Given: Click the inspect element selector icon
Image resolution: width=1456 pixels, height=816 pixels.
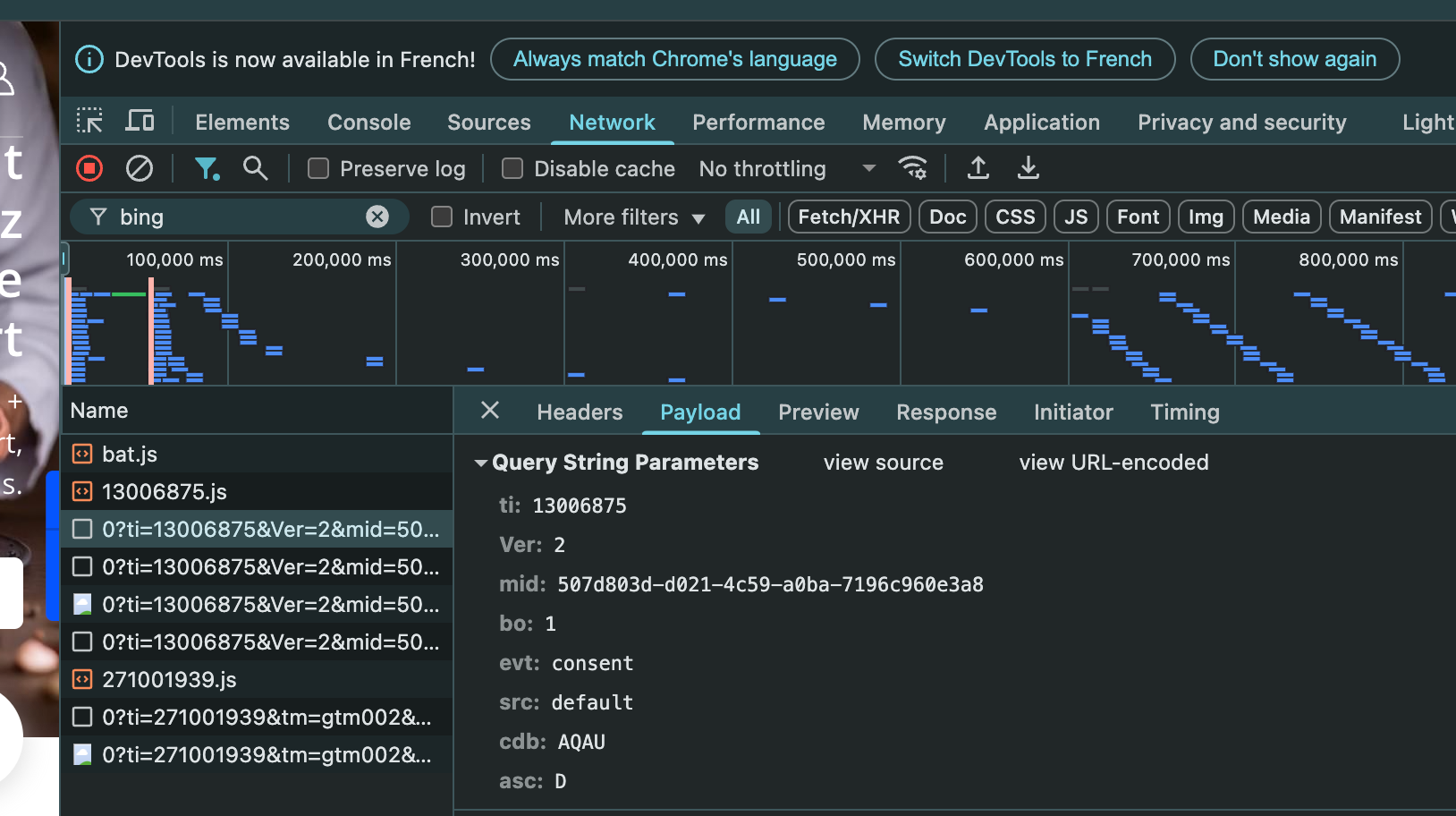Looking at the screenshot, I should pyautogui.click(x=89, y=121).
